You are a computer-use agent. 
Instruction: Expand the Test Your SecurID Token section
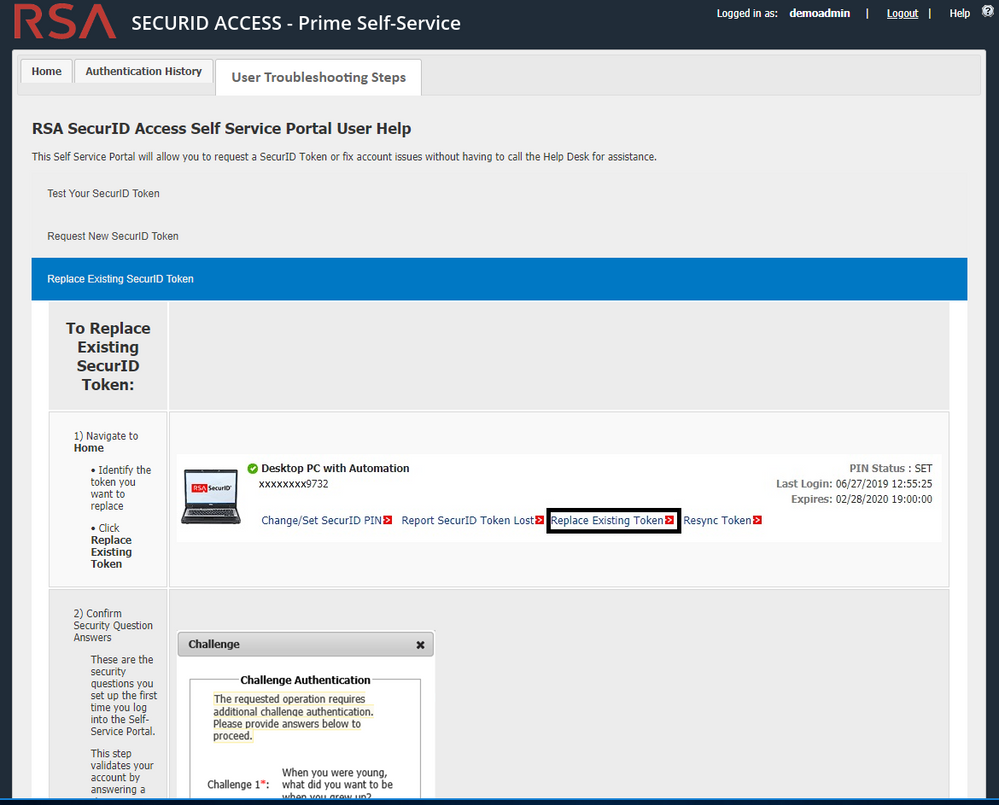tap(103, 193)
